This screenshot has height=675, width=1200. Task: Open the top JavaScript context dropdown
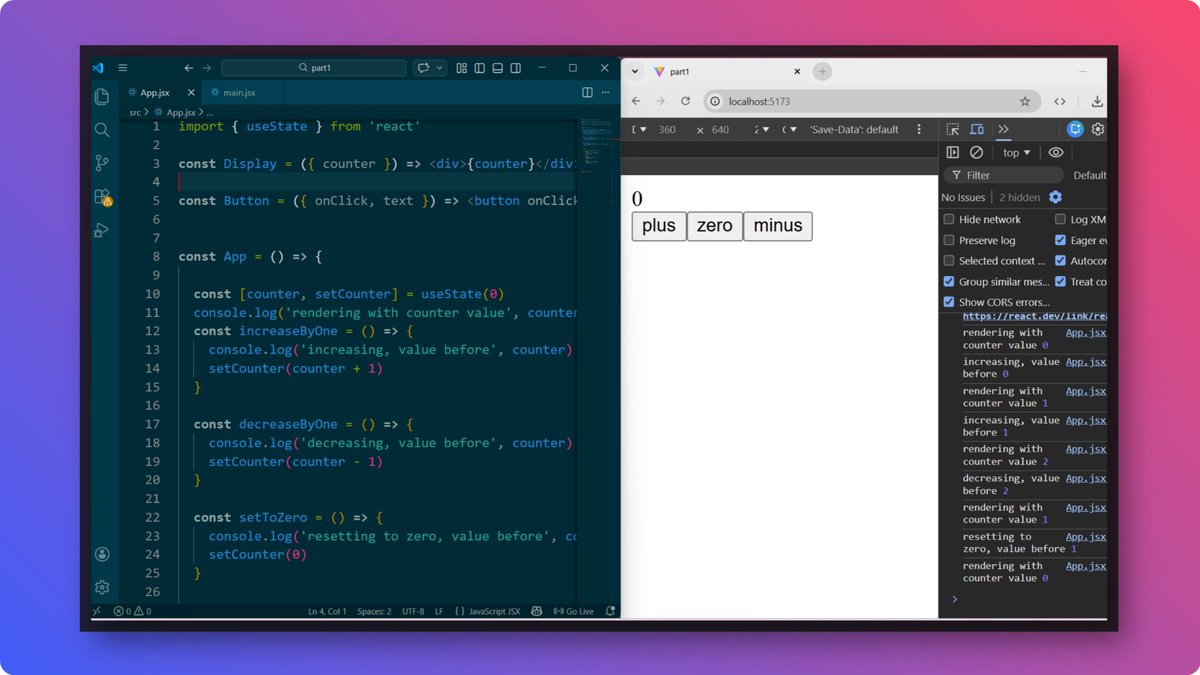coord(1017,152)
